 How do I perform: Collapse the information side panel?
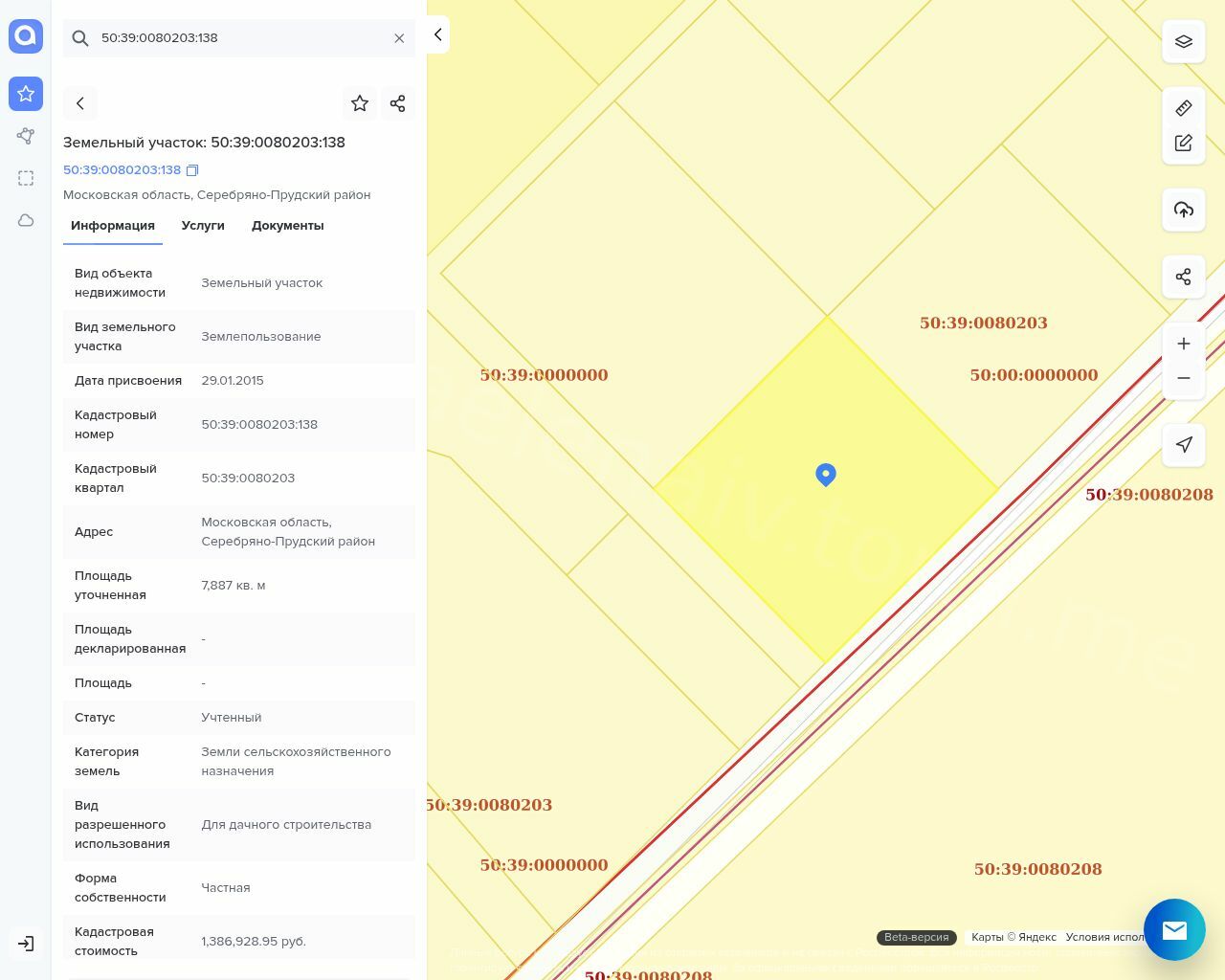437,34
